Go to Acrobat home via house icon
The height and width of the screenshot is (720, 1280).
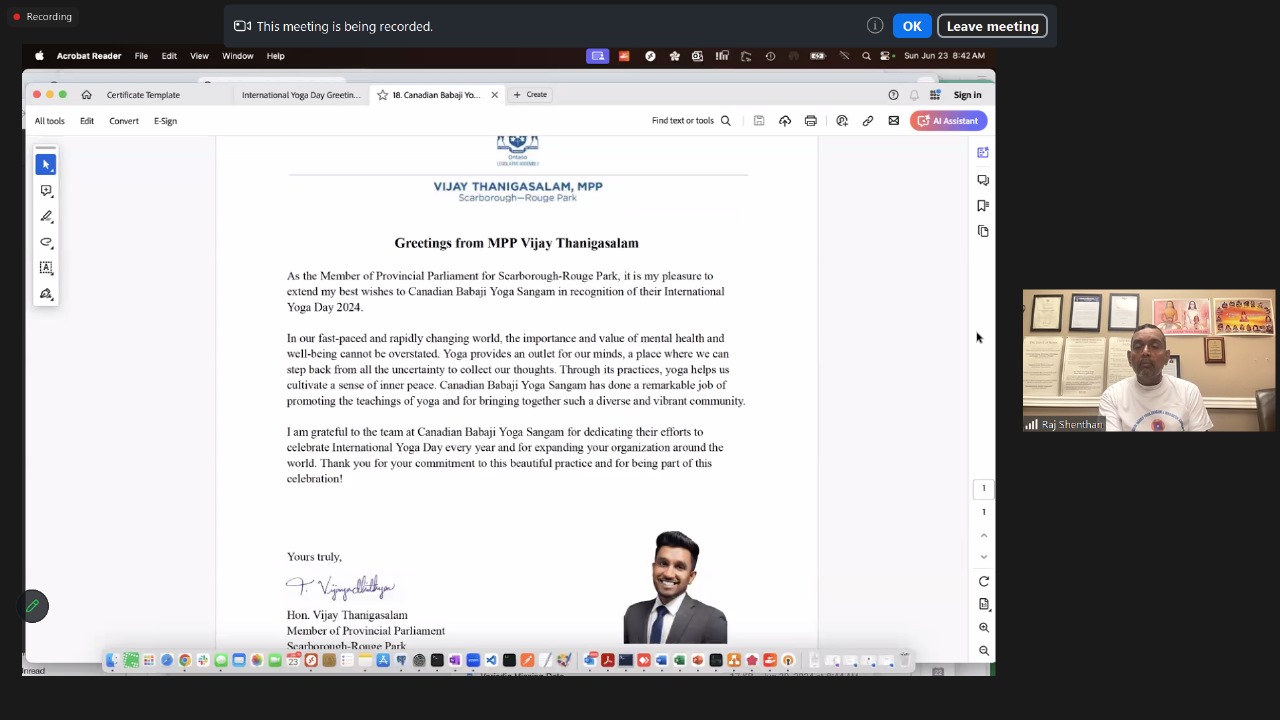tap(86, 95)
